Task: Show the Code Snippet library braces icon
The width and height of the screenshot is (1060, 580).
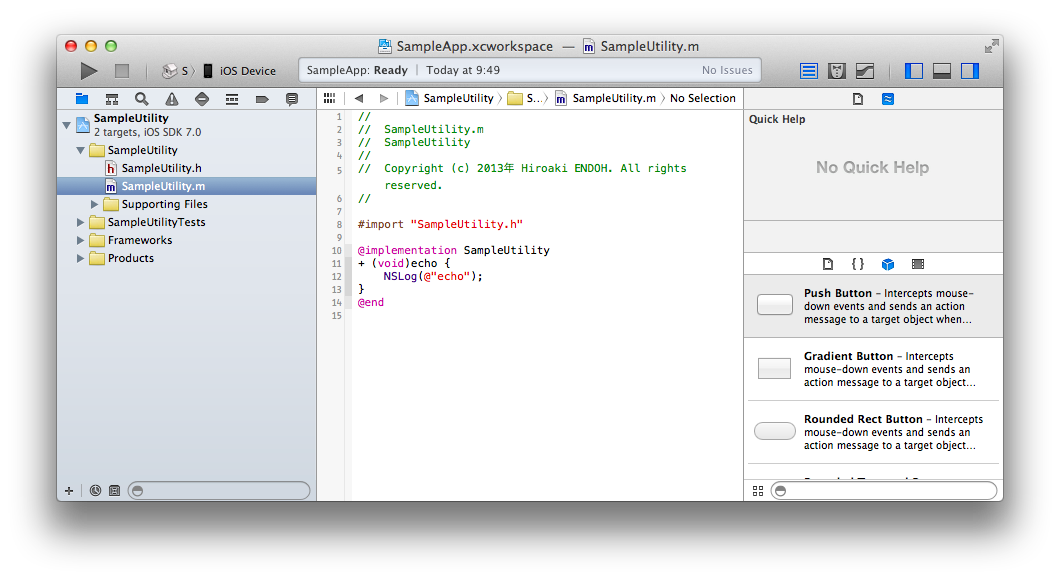Action: point(857,264)
